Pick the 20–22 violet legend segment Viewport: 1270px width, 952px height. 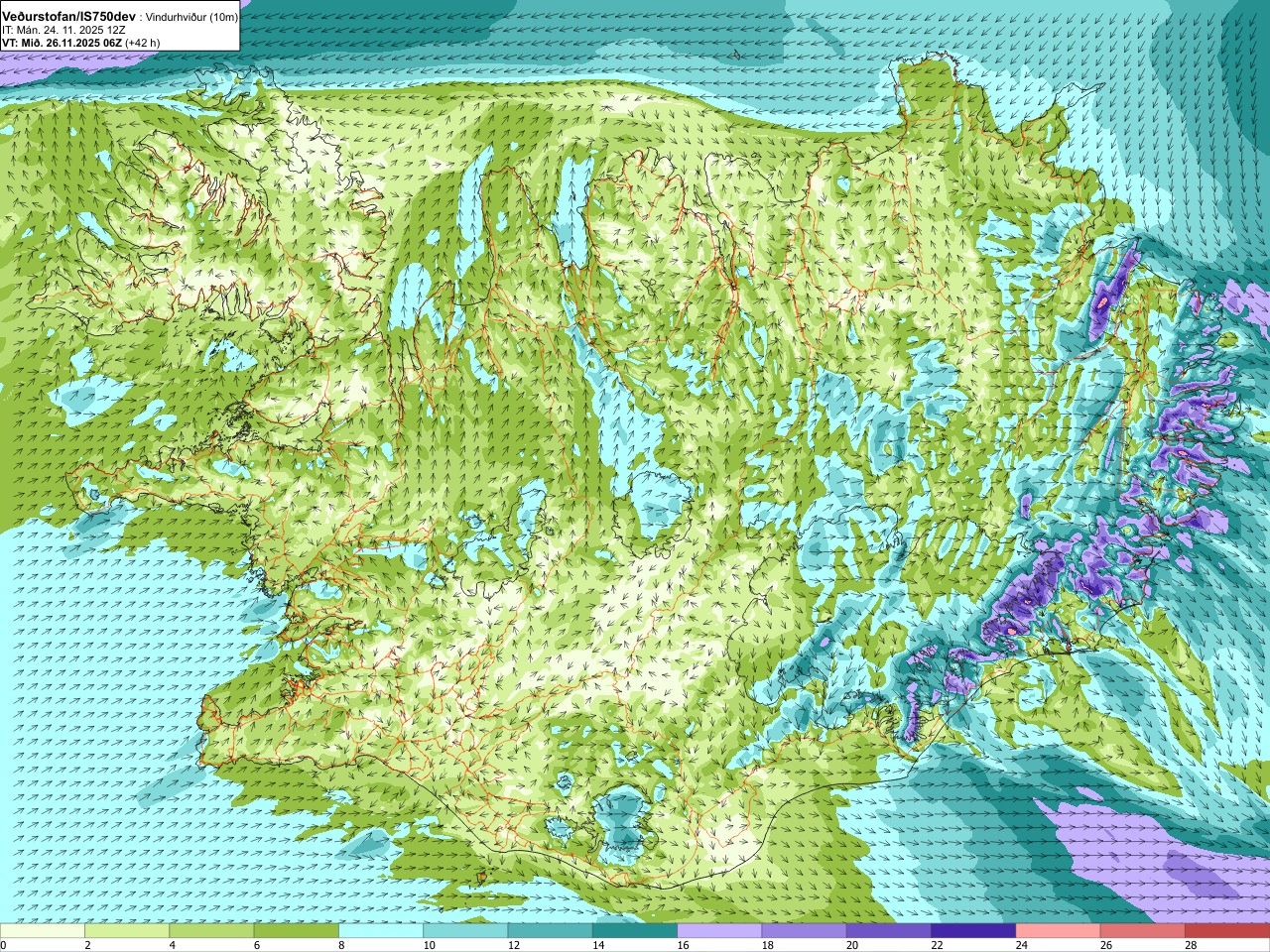pyautogui.click(x=889, y=931)
